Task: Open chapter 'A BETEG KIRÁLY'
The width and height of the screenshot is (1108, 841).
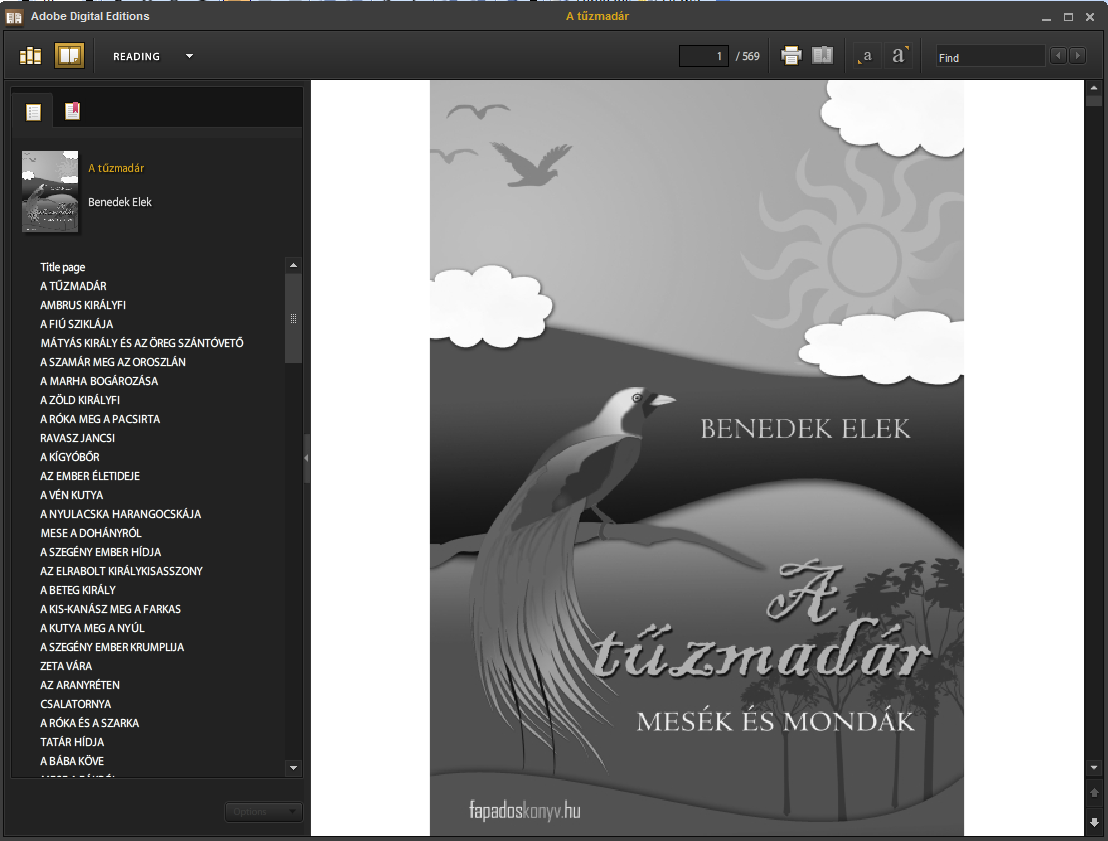Action: click(x=78, y=590)
